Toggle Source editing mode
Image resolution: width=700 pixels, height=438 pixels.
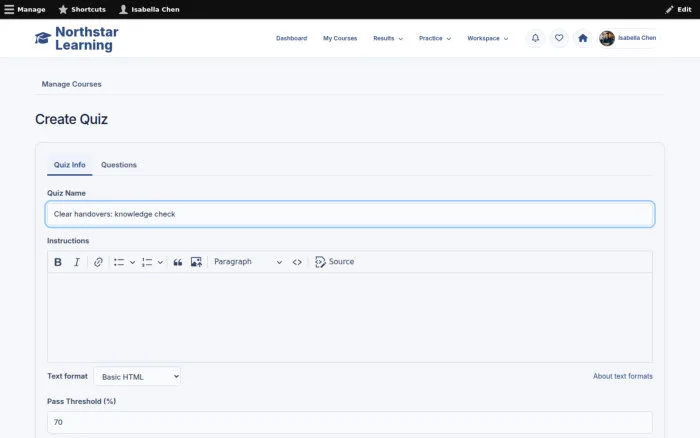(x=335, y=262)
